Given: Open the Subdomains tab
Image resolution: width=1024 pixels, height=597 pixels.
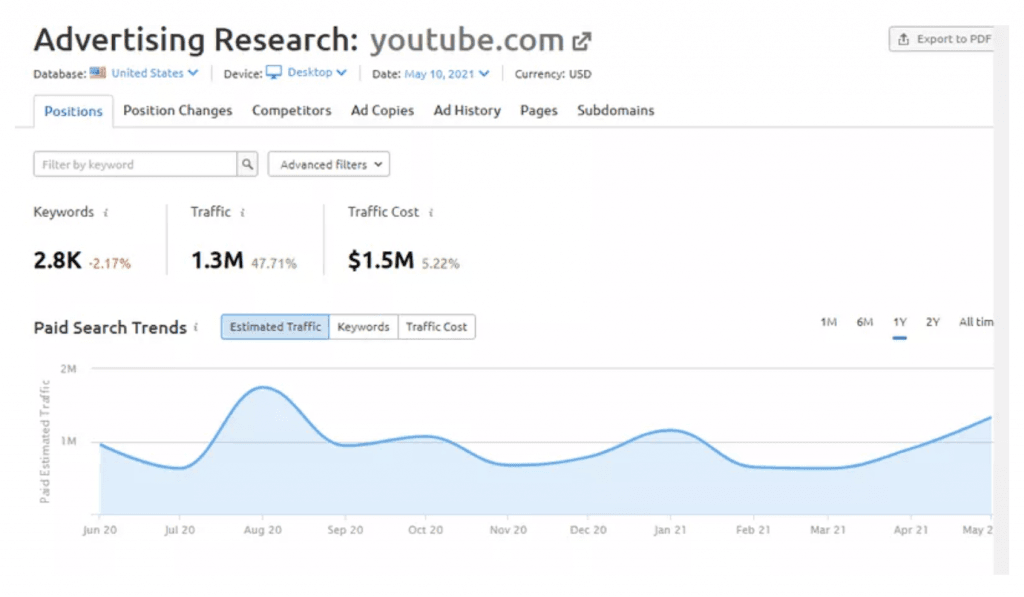Looking at the screenshot, I should [x=615, y=110].
